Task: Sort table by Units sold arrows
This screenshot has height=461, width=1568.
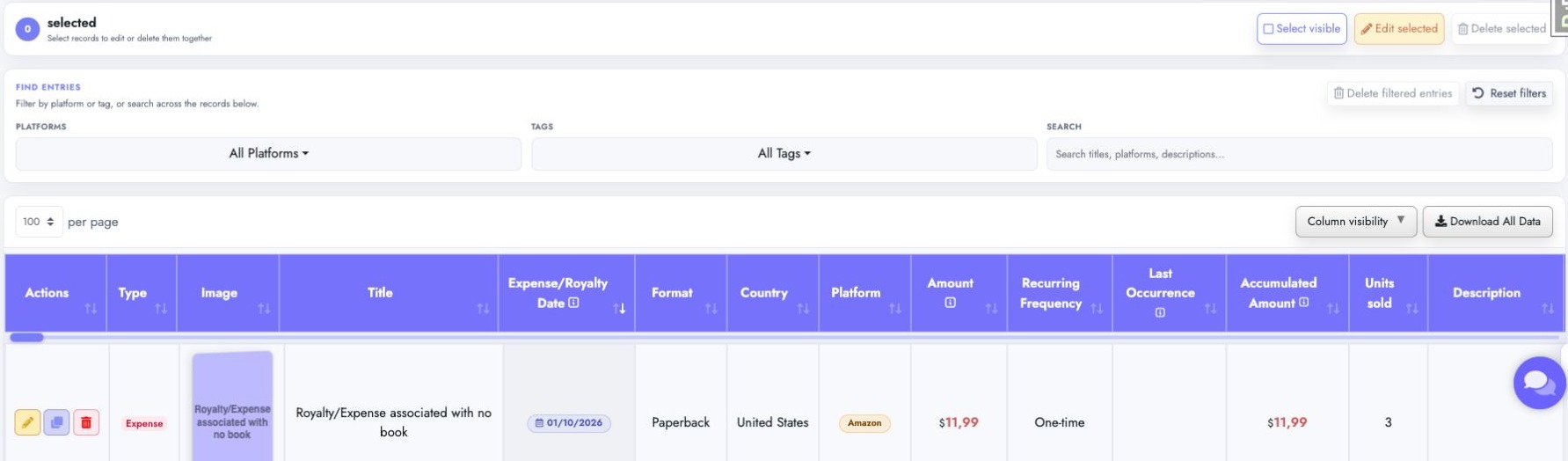Action: (x=1412, y=309)
